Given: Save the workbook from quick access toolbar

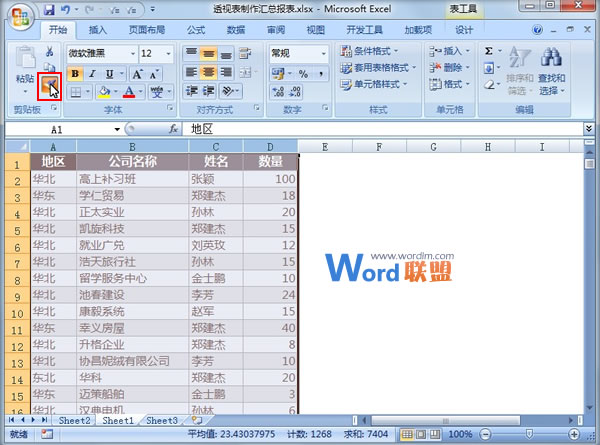Looking at the screenshot, I should [49, 10].
